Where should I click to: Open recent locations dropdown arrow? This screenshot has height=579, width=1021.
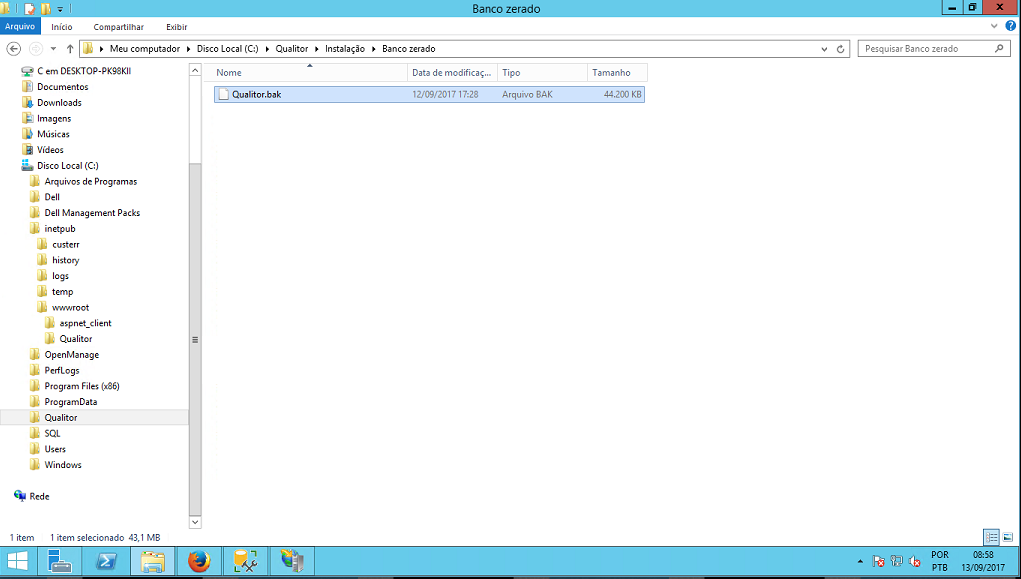pyautogui.click(x=53, y=49)
